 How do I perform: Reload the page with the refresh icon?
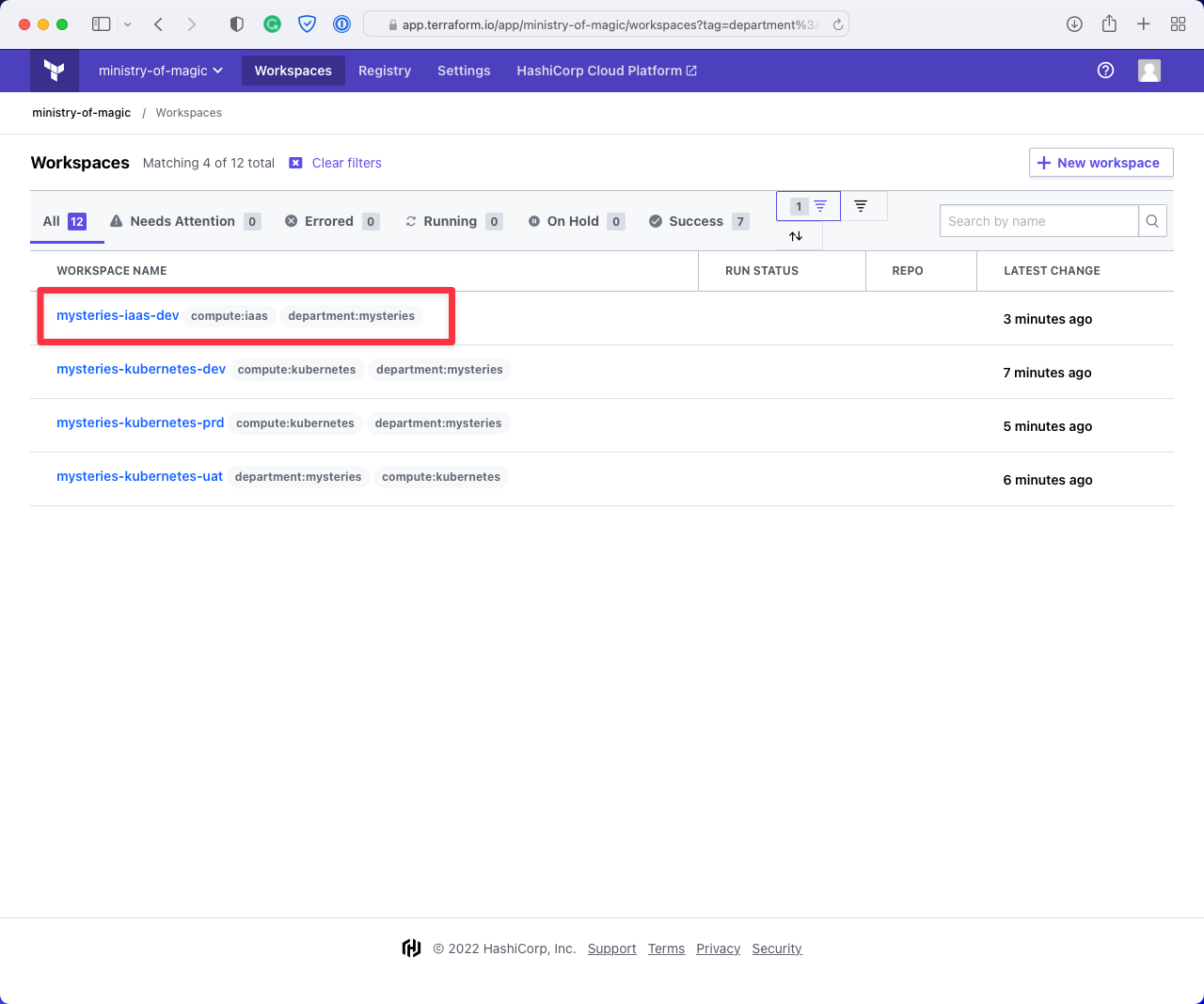pyautogui.click(x=837, y=24)
